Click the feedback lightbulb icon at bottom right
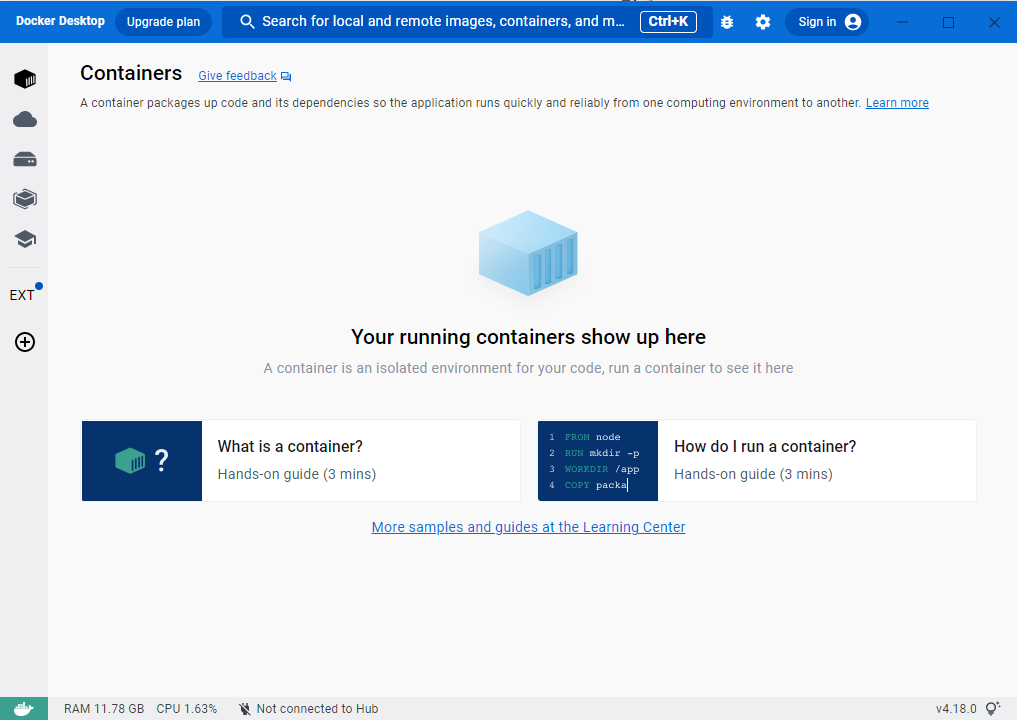This screenshot has width=1017, height=720. (x=992, y=708)
